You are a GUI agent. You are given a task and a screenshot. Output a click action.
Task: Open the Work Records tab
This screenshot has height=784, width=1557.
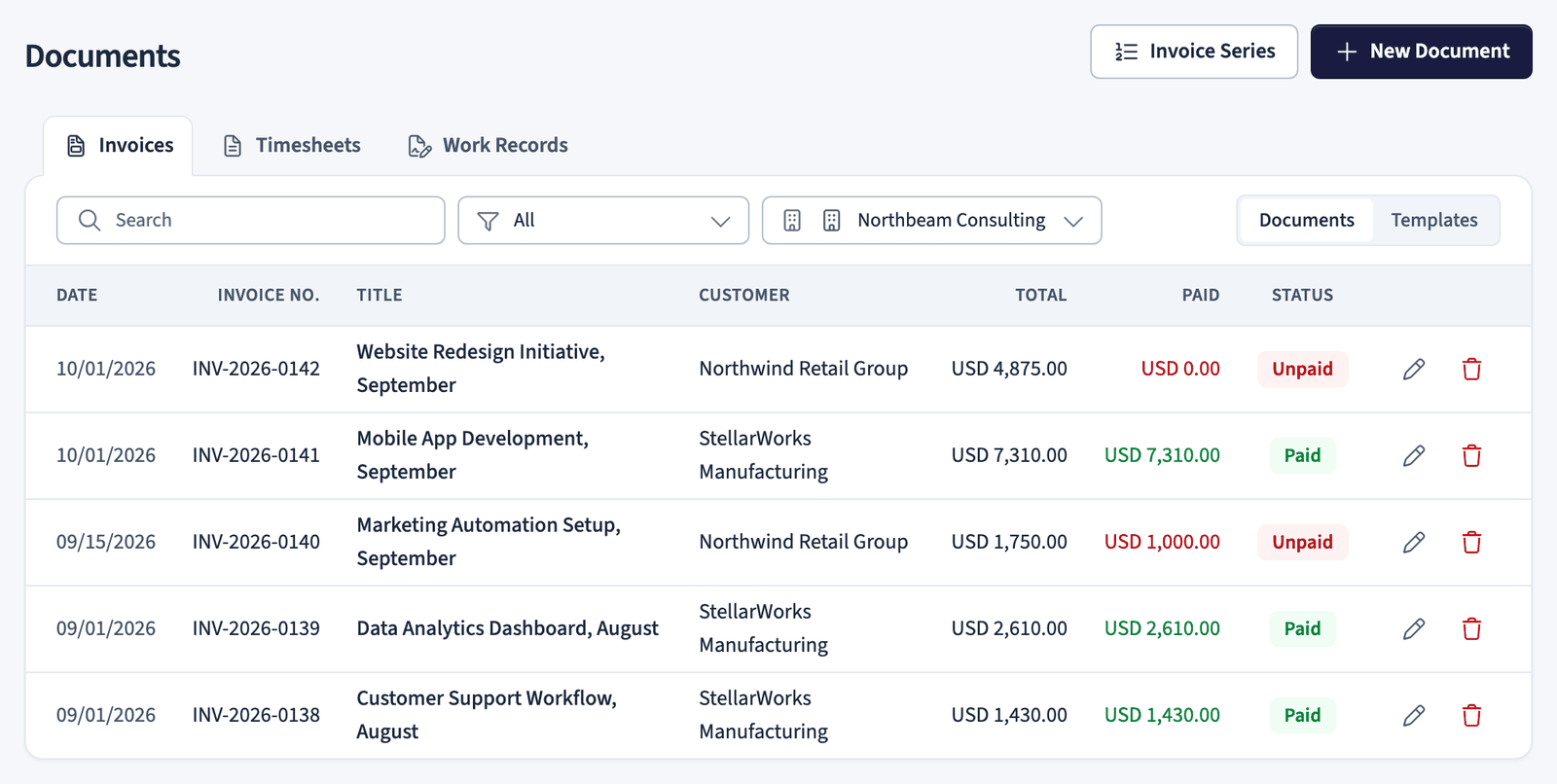(x=488, y=146)
